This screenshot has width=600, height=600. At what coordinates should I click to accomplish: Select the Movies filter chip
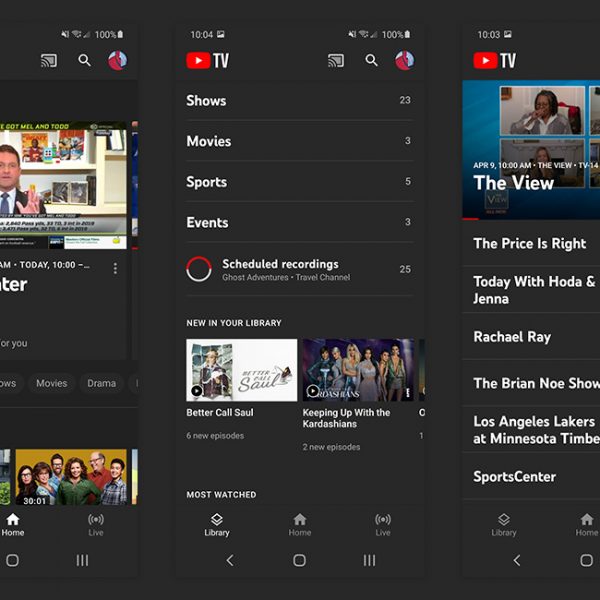[x=52, y=383]
